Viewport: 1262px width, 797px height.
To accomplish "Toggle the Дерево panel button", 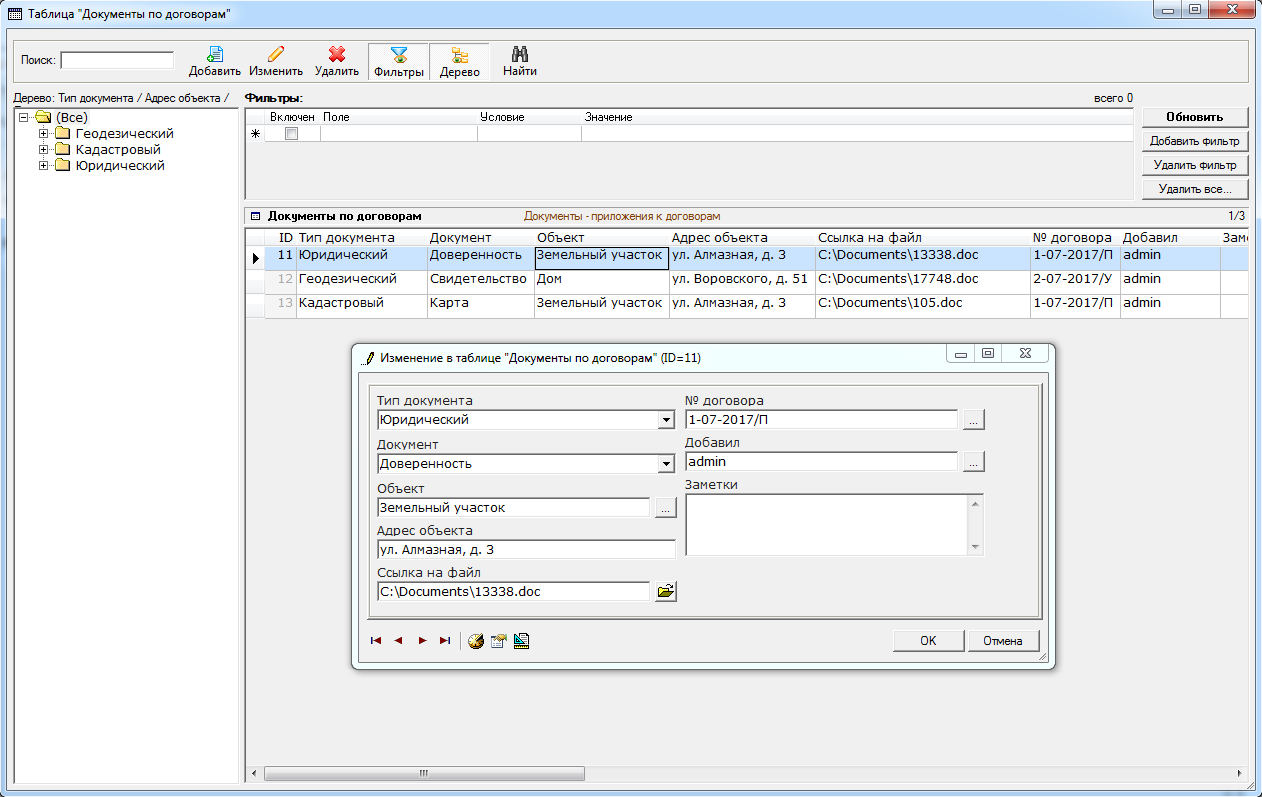I will tap(459, 61).
